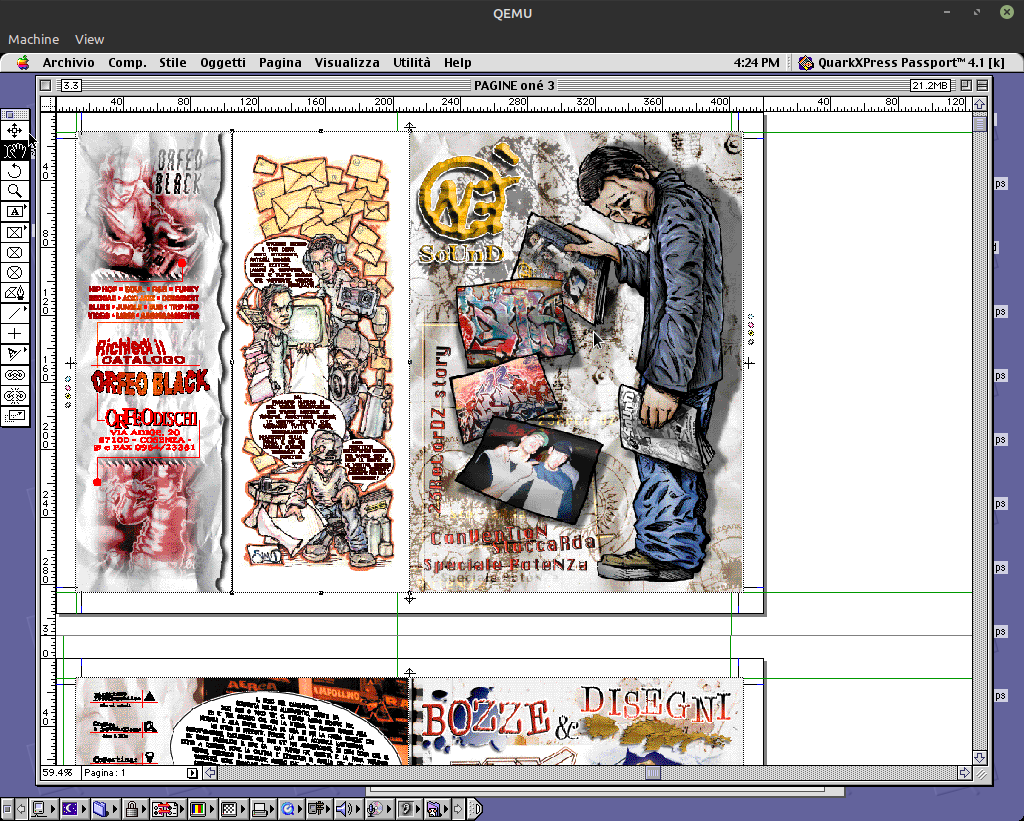Open the Stile menu
The width and height of the screenshot is (1024, 821).
coord(172,62)
